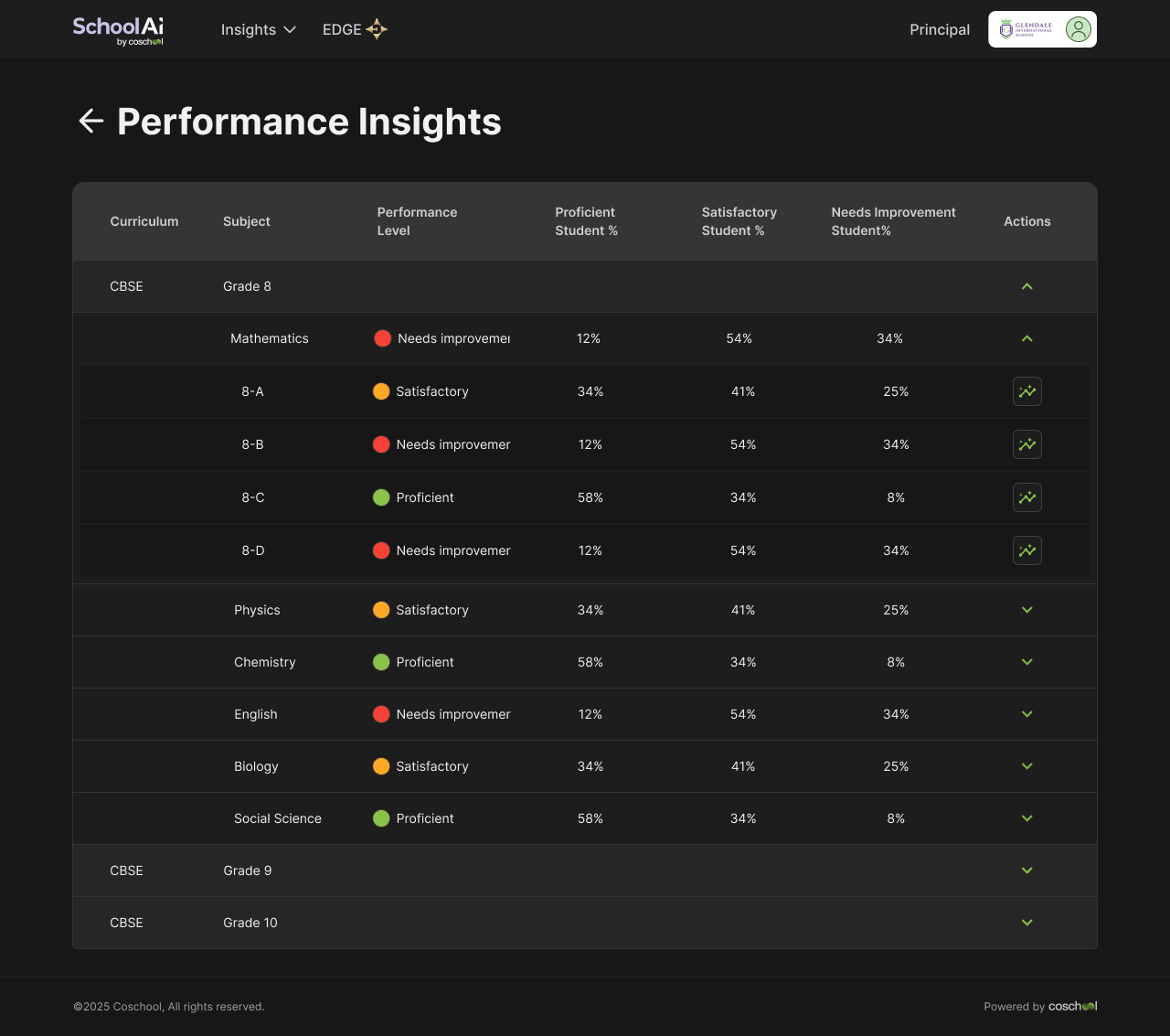Viewport: 1170px width, 1036px height.
Task: Expand the Chemistry row
Action: click(1027, 662)
